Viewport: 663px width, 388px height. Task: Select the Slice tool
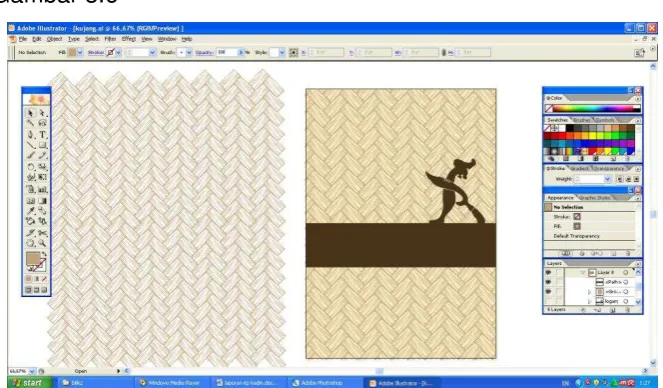[x=30, y=233]
